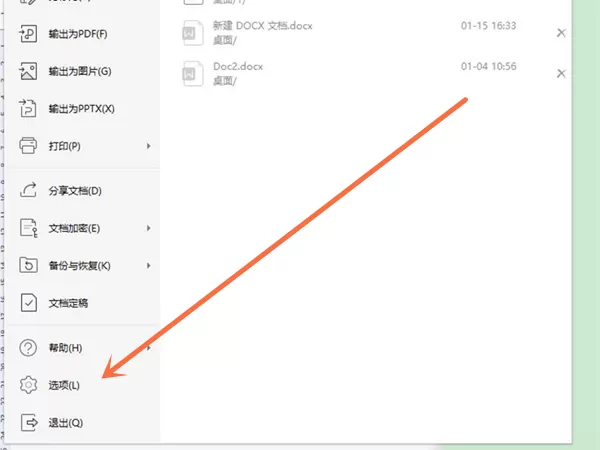The width and height of the screenshot is (600, 450).
Task: Click the share document arrow icon
Action: click(28, 190)
